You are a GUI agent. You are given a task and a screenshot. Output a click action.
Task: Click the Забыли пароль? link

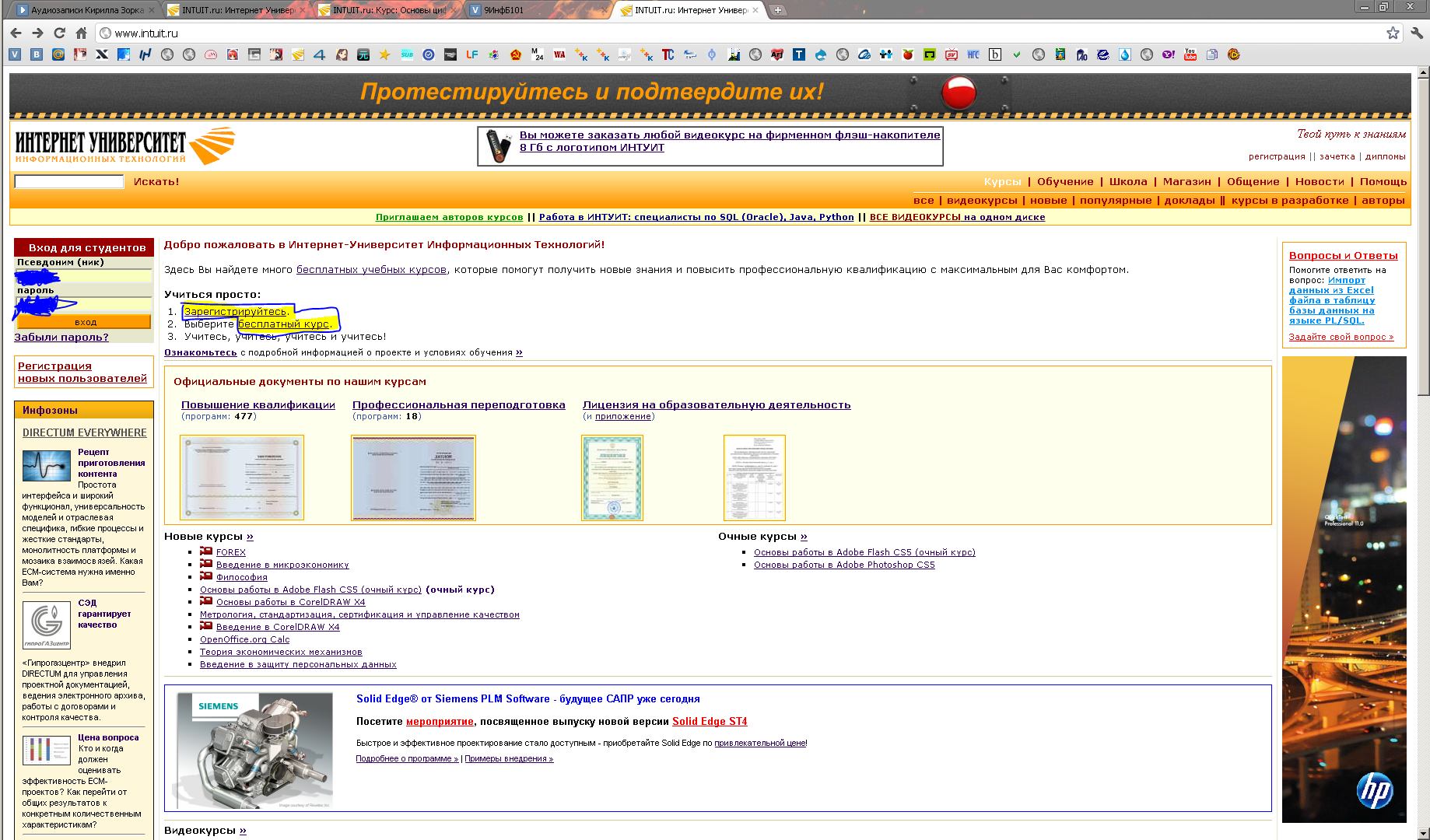point(61,338)
